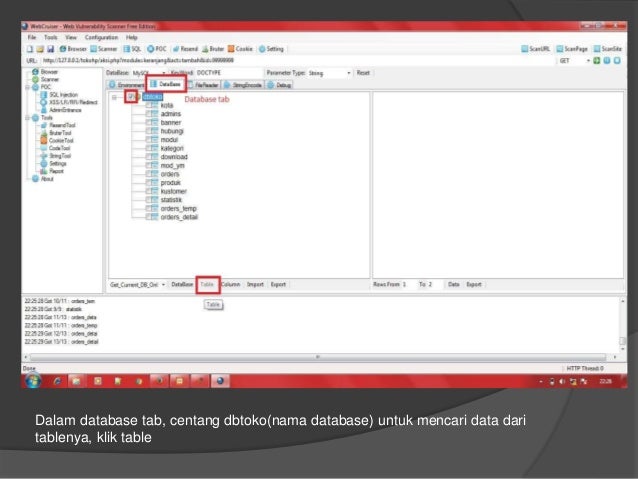The width and height of the screenshot is (638, 479).
Task: Click the Open folder toolbar icon
Action: 40,49
